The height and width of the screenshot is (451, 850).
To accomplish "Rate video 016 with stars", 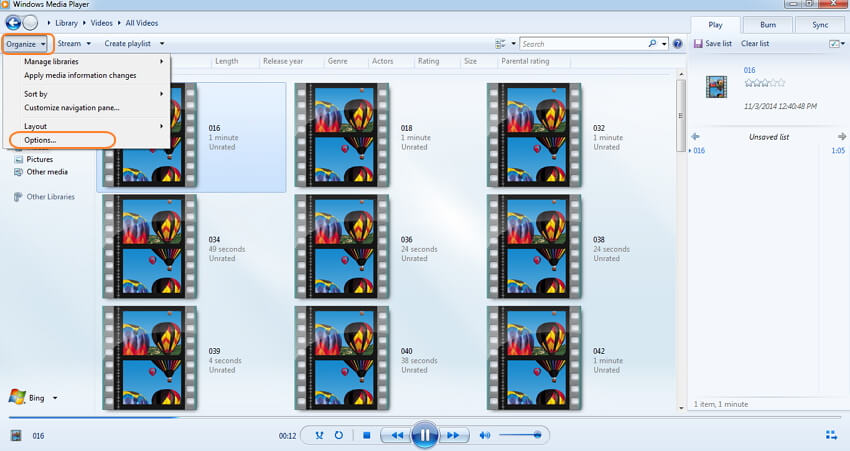I will [x=765, y=83].
